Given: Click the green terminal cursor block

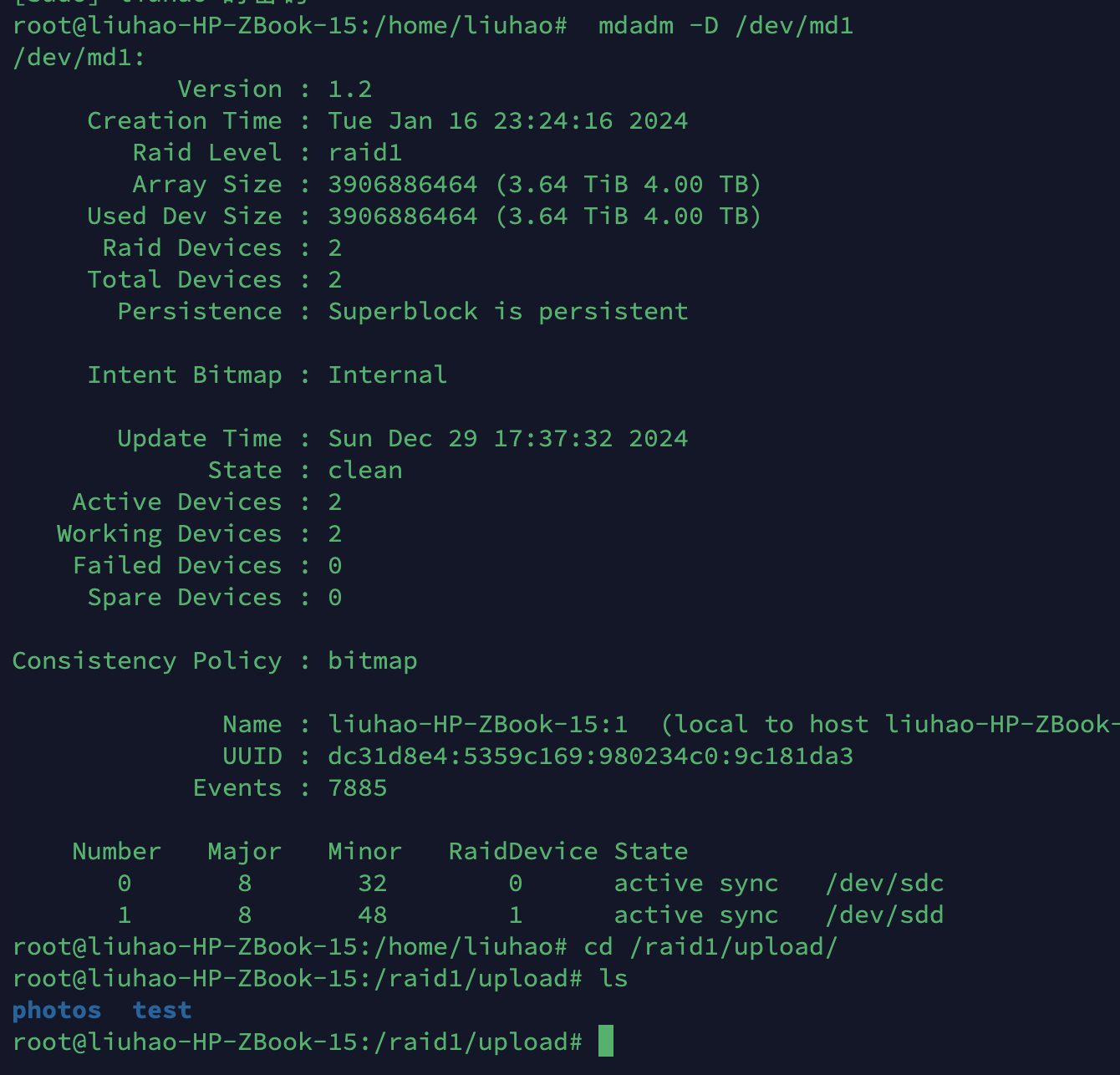Looking at the screenshot, I should coord(606,1042).
